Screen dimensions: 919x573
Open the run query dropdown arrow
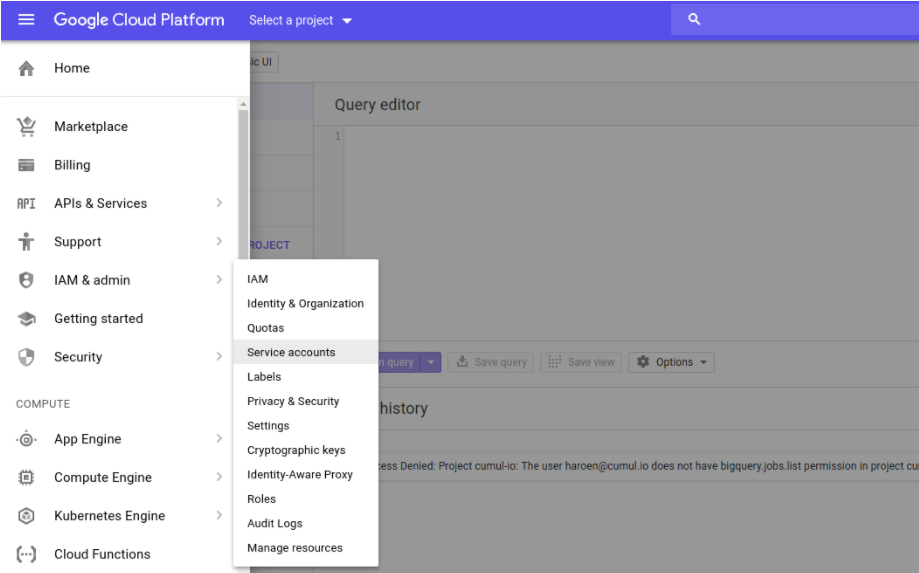[x=431, y=362]
